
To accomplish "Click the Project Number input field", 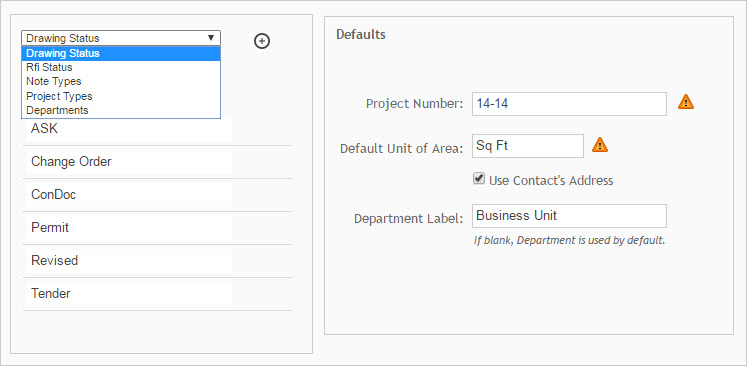I will click(569, 104).
